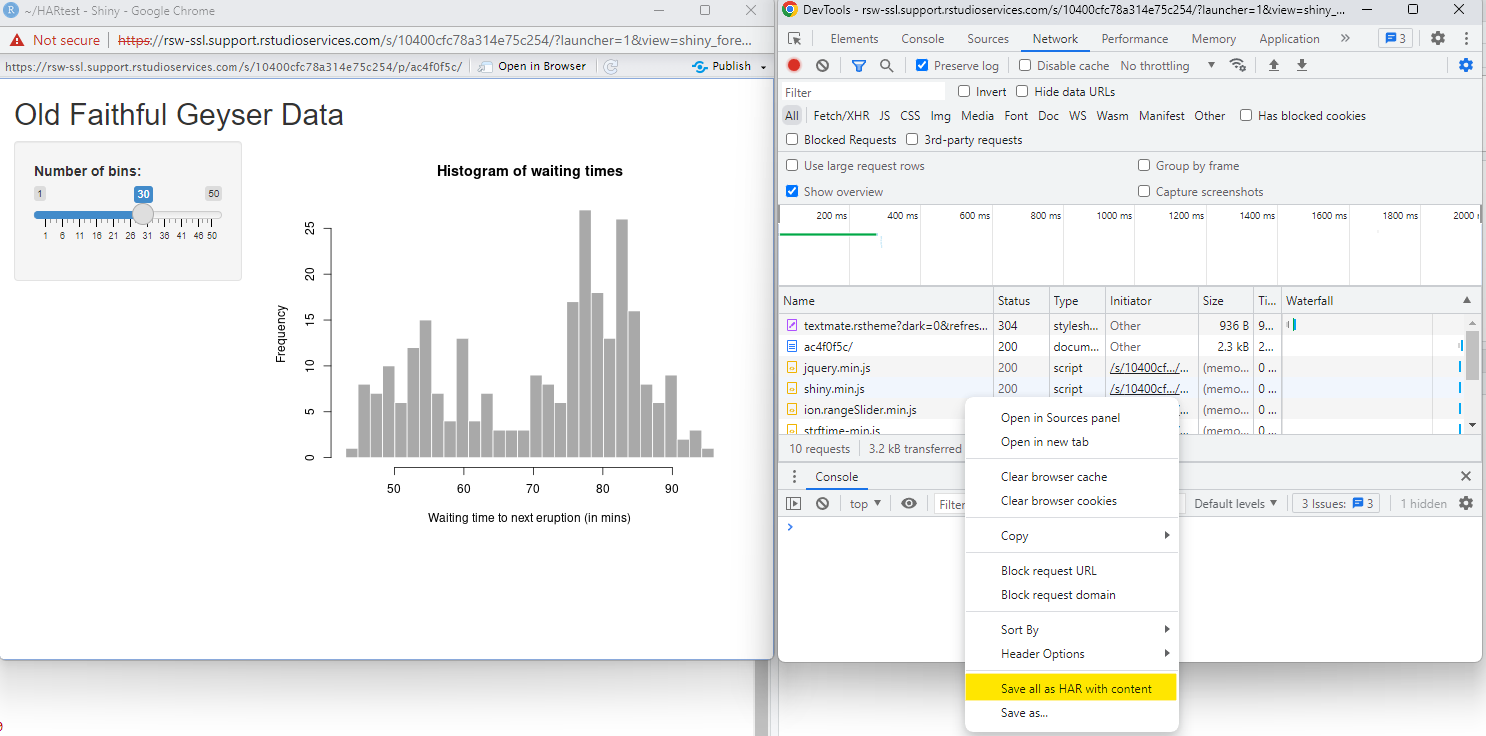Open network search with magnifier icon
The height and width of the screenshot is (736, 1486).
point(886,66)
